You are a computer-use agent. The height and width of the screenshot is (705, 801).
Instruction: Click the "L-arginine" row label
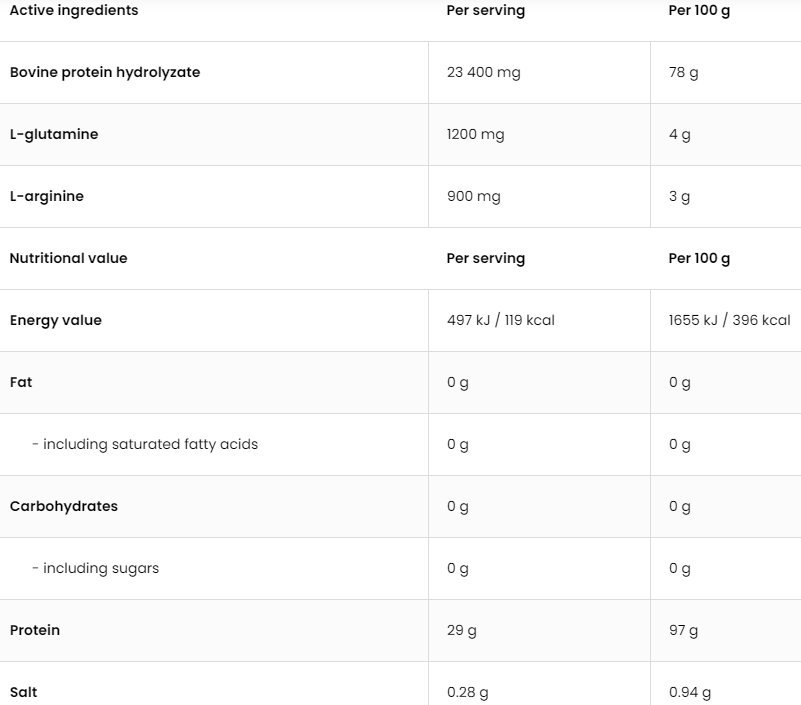pyautogui.click(x=47, y=196)
